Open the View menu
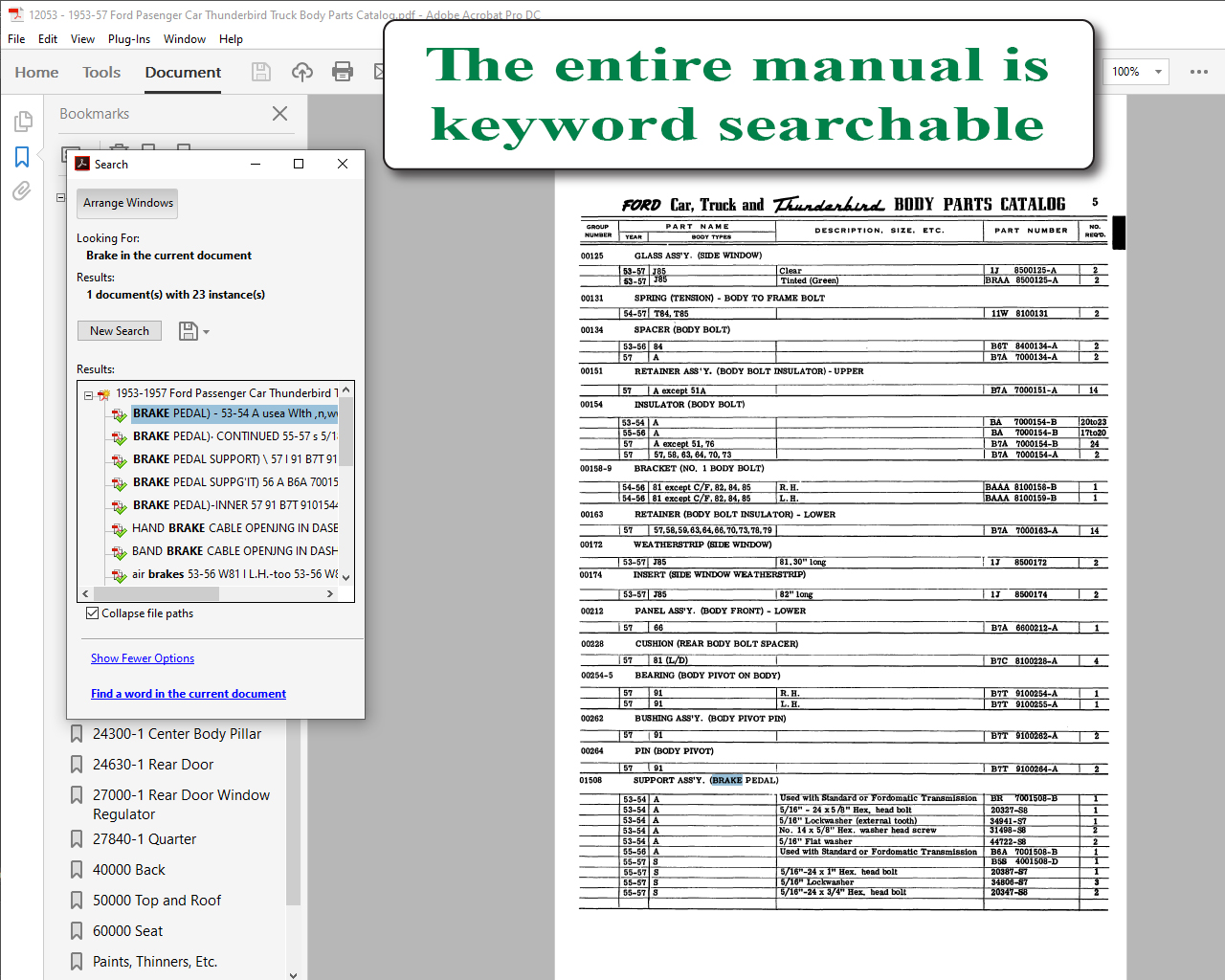 [x=82, y=39]
